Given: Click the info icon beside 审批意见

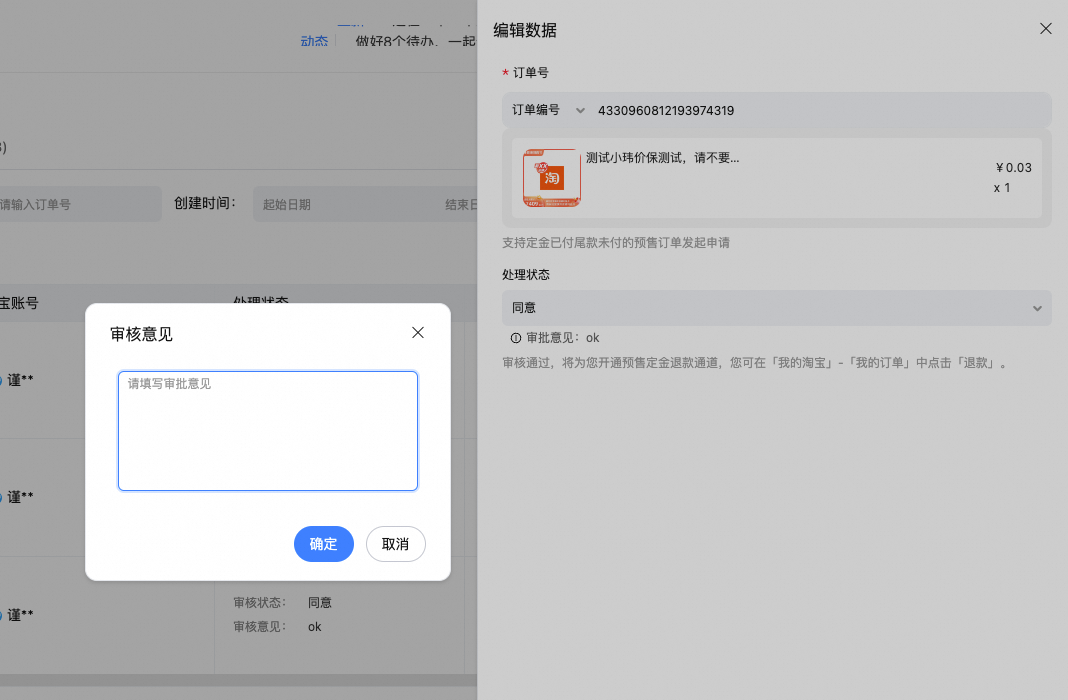Looking at the screenshot, I should tap(516, 338).
